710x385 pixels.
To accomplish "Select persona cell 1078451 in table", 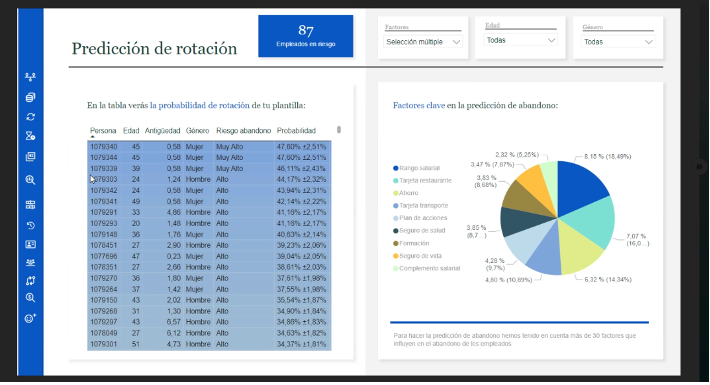I will coord(103,245).
